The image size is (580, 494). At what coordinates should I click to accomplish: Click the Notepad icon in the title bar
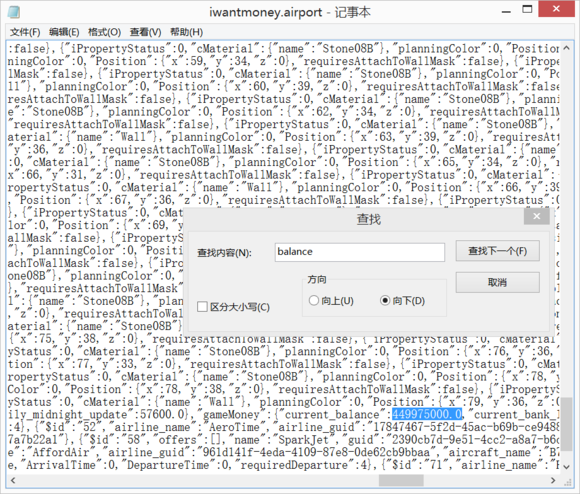14,12
